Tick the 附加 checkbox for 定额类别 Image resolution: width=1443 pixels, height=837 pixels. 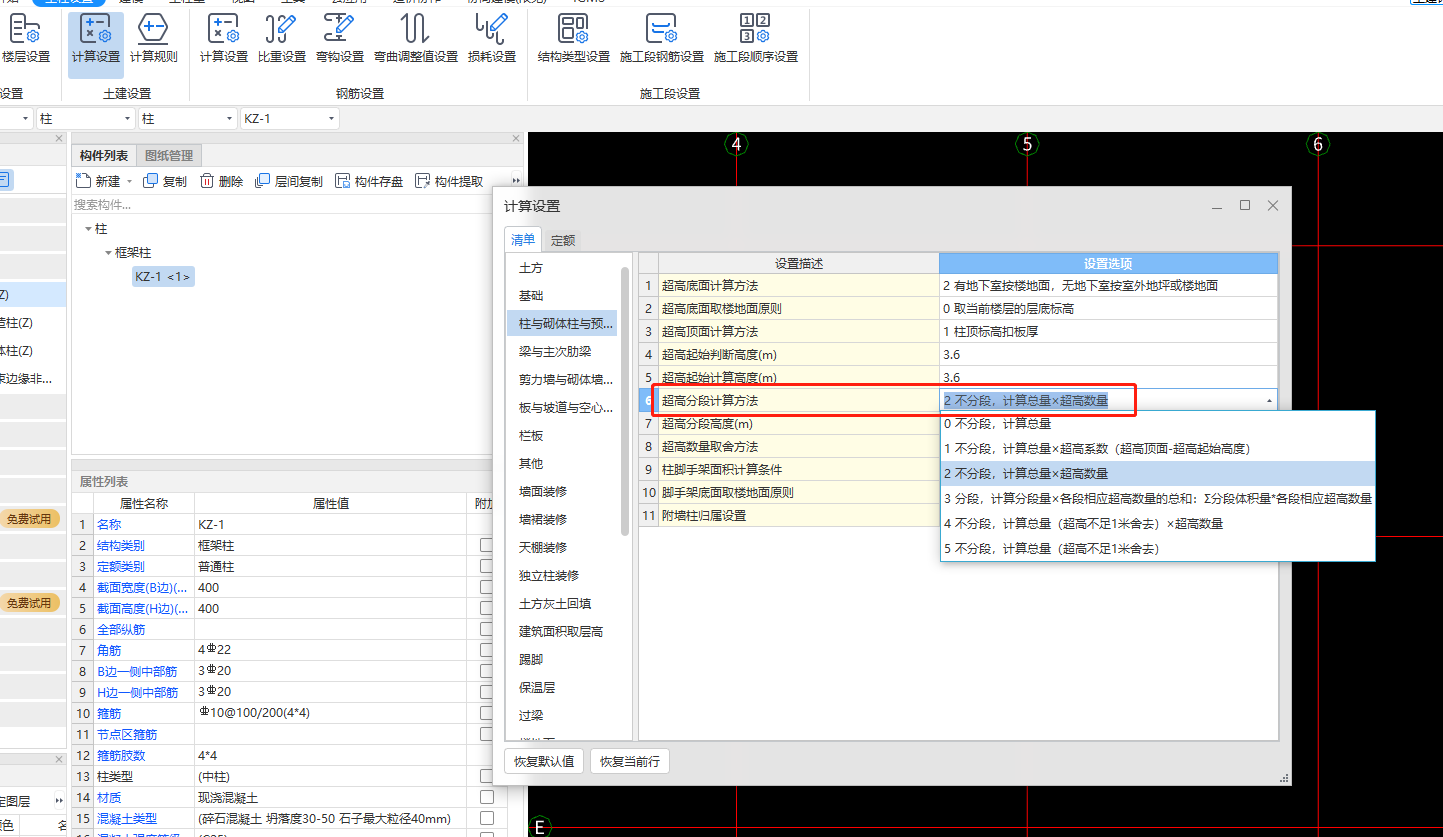point(486,566)
